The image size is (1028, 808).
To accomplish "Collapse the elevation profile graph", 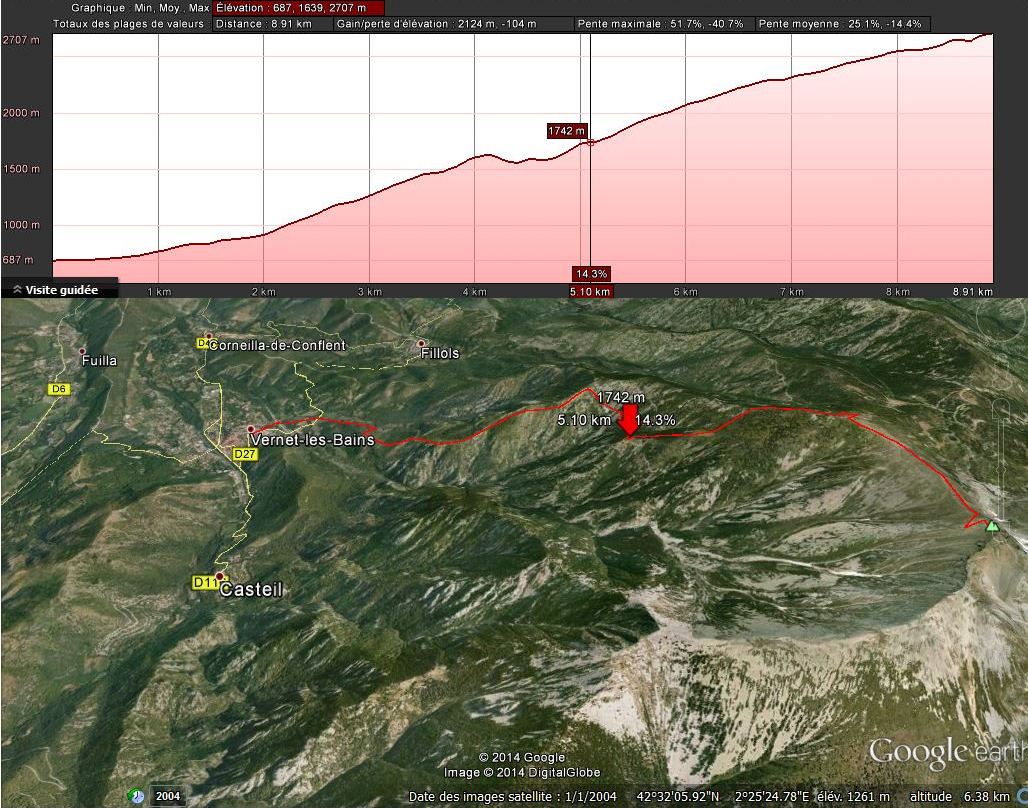I will (x=16, y=288).
